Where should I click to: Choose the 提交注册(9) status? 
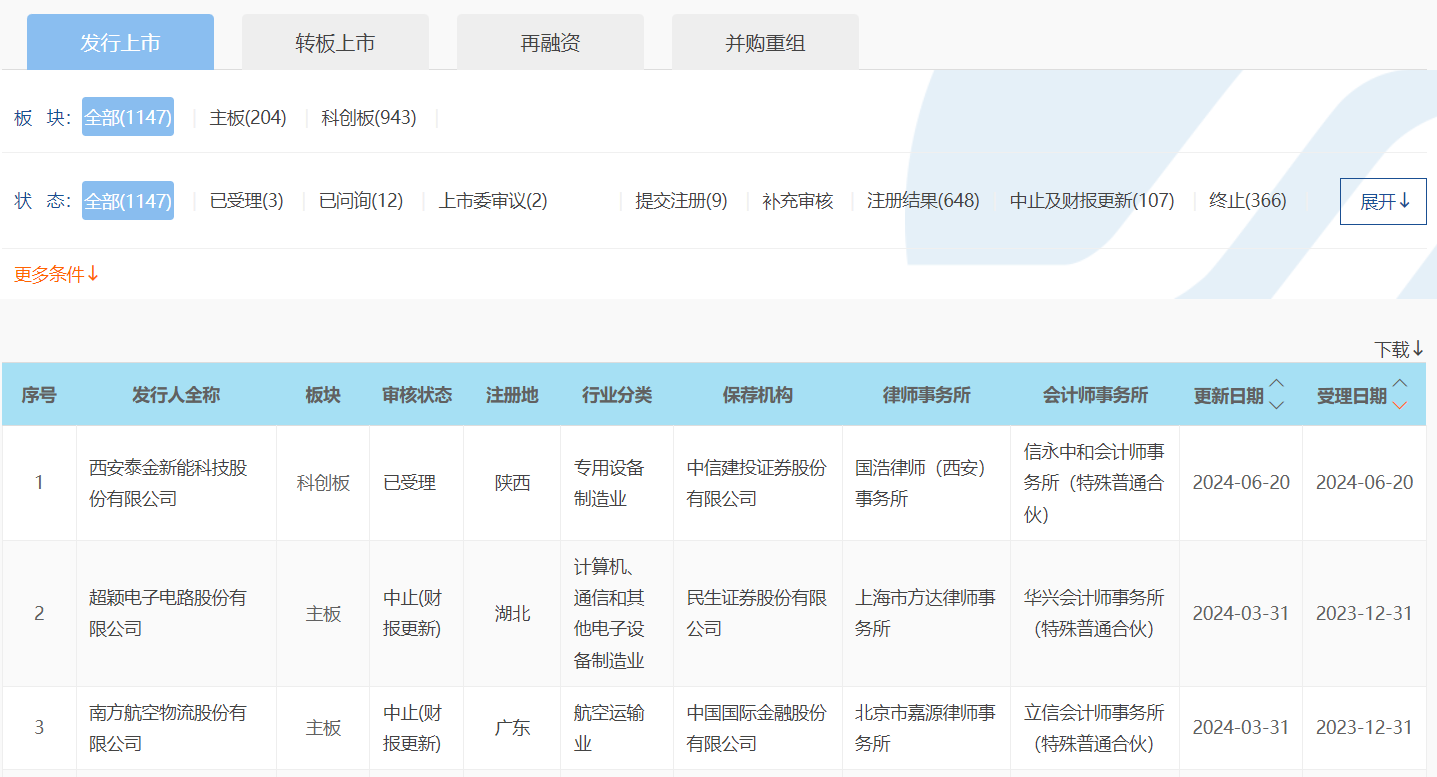coord(681,200)
